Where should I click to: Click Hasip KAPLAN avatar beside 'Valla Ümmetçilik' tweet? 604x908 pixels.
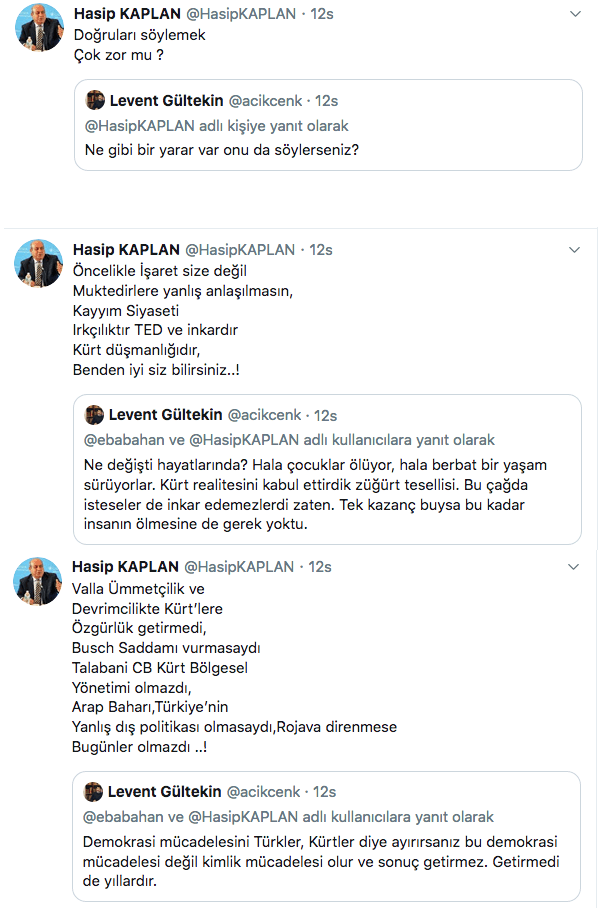point(38,581)
